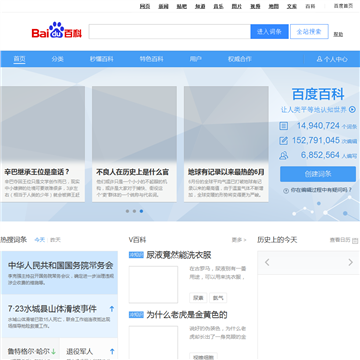Image resolution: width=360 pixels, height=360 pixels.
Task: Click the entries count document icon
Action: [x=284, y=126]
